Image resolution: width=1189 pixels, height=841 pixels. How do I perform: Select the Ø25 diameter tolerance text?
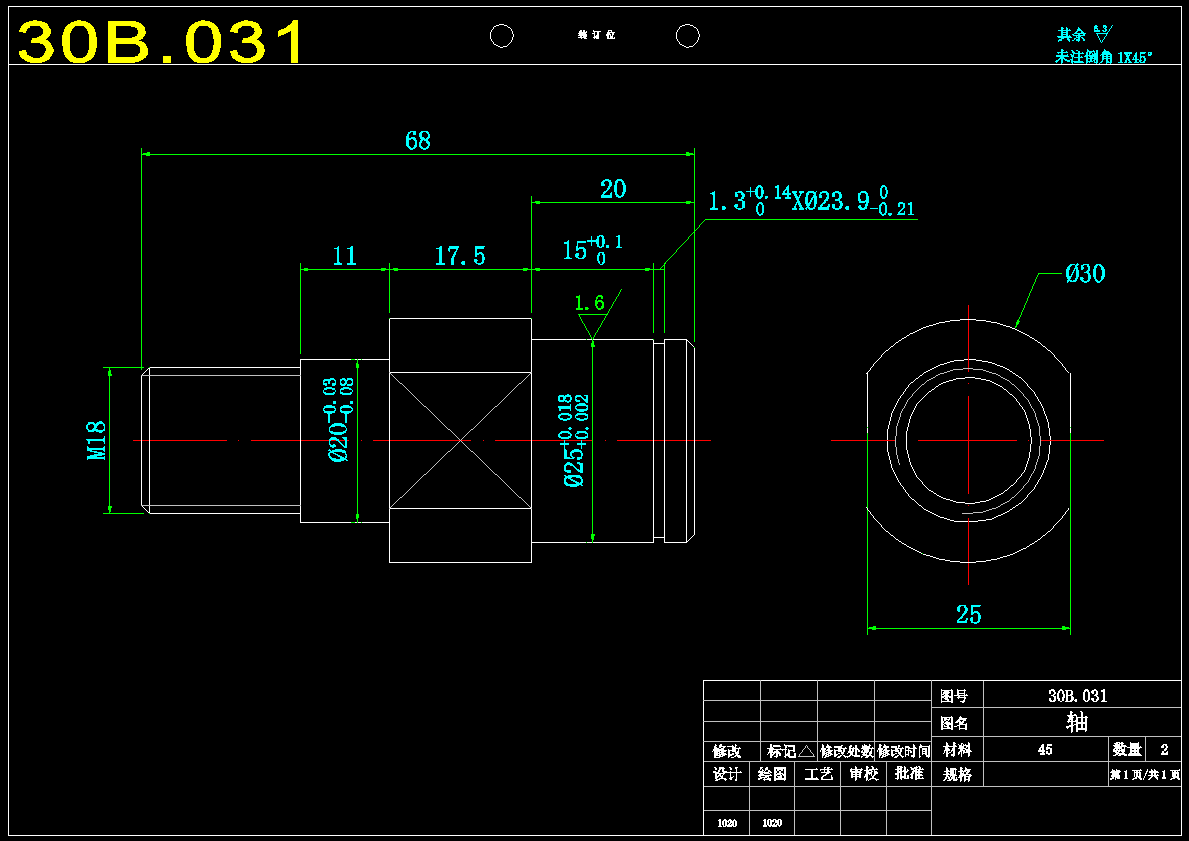[x=576, y=440]
